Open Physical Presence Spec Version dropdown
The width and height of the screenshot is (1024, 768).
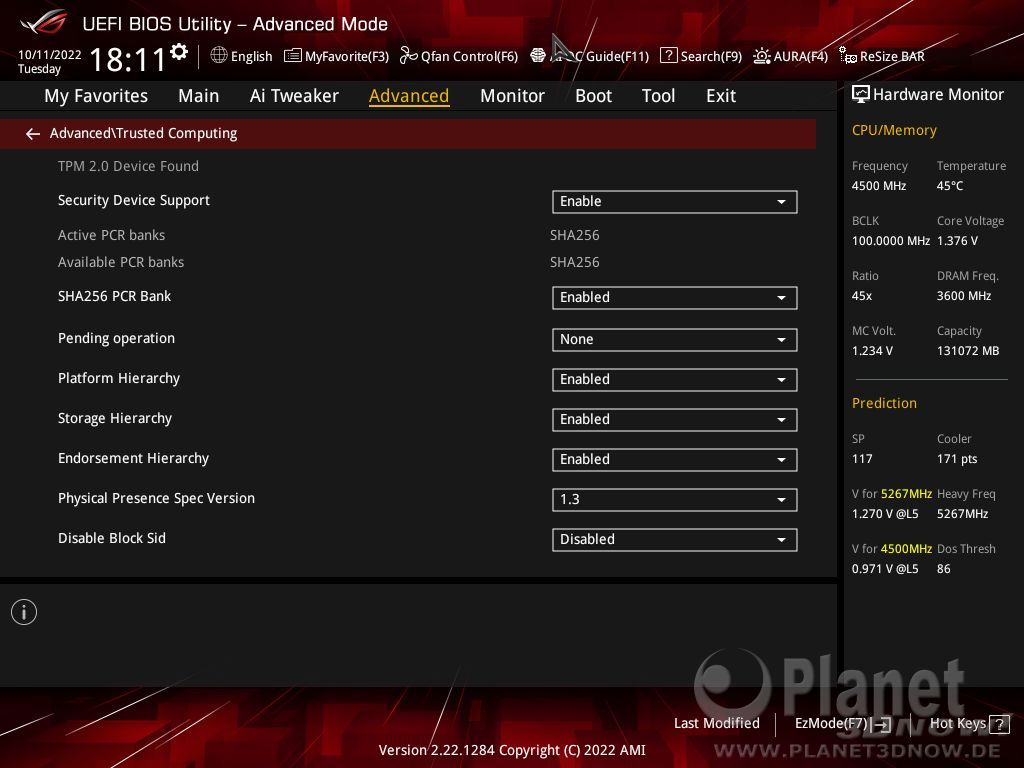(x=675, y=500)
